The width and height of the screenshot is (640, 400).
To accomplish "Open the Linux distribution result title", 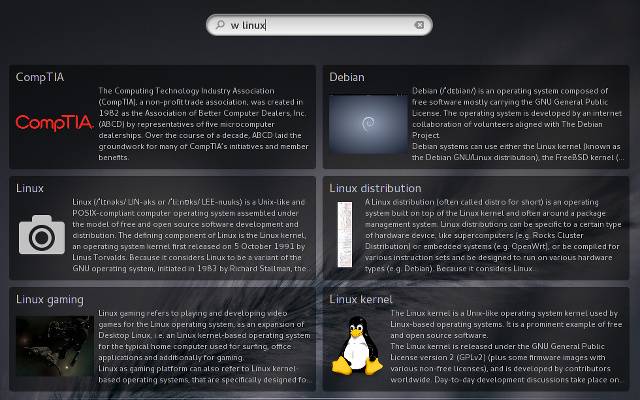I will [x=375, y=188].
